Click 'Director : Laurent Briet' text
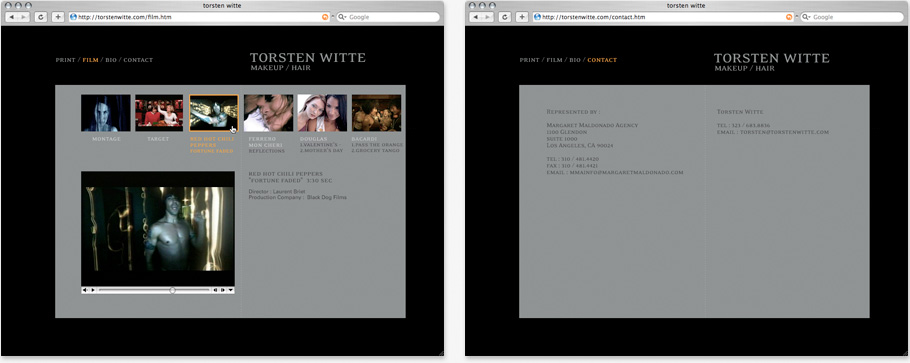 coord(277,191)
